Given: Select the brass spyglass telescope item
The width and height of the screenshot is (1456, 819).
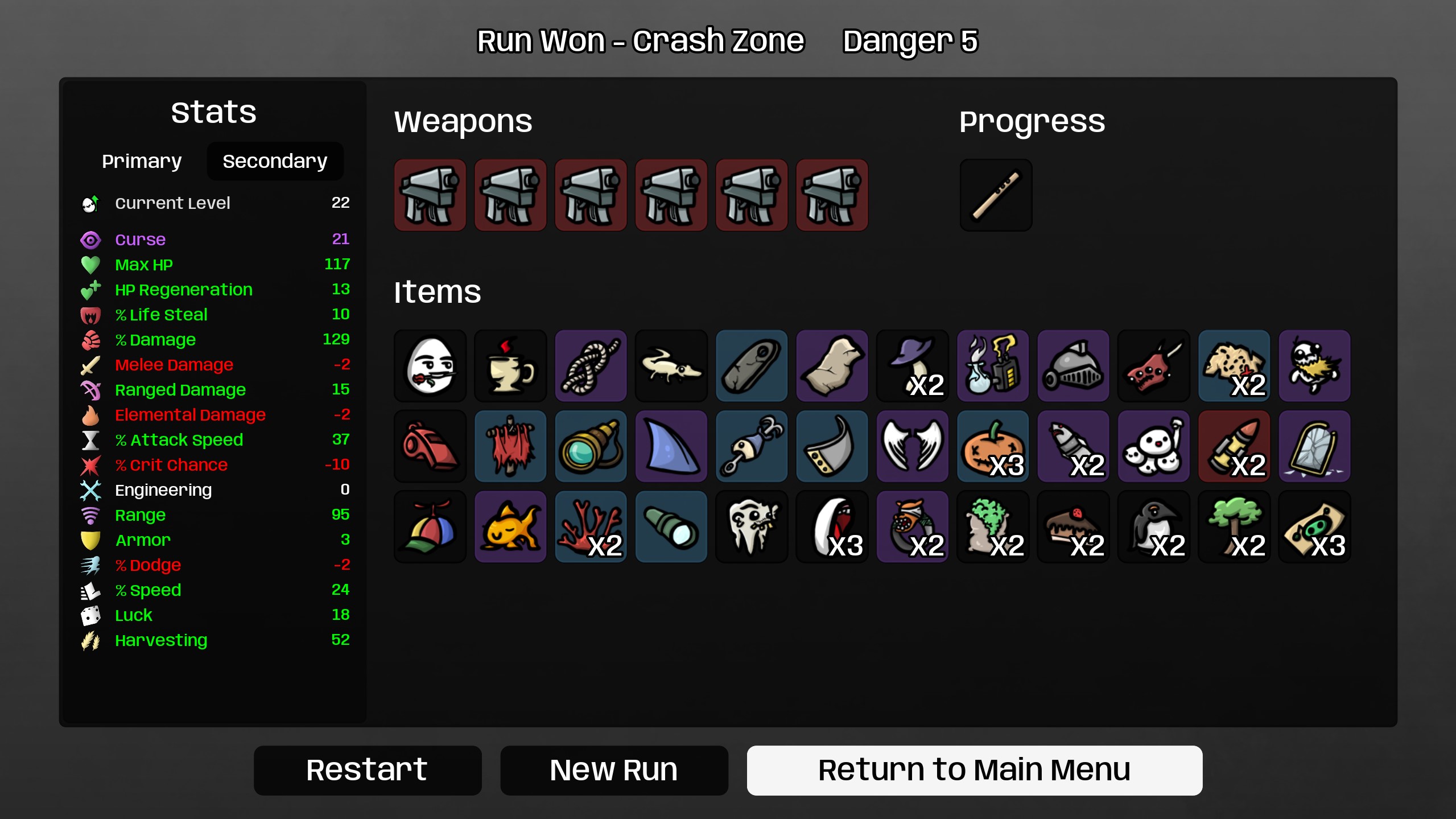Looking at the screenshot, I should [591, 446].
